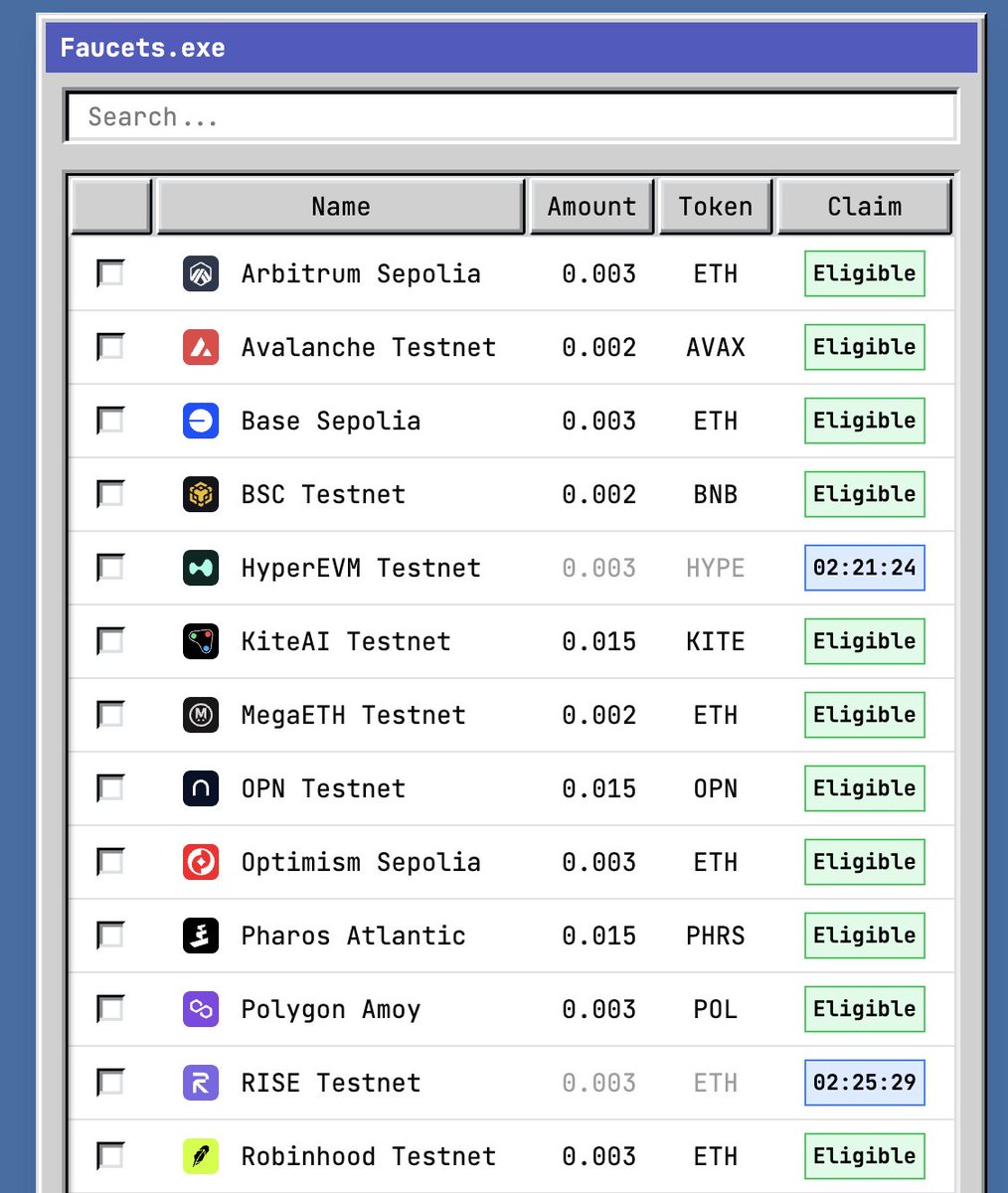The width and height of the screenshot is (1008, 1193).
Task: Click the Pharos Atlantic name text
Action: [354, 936]
